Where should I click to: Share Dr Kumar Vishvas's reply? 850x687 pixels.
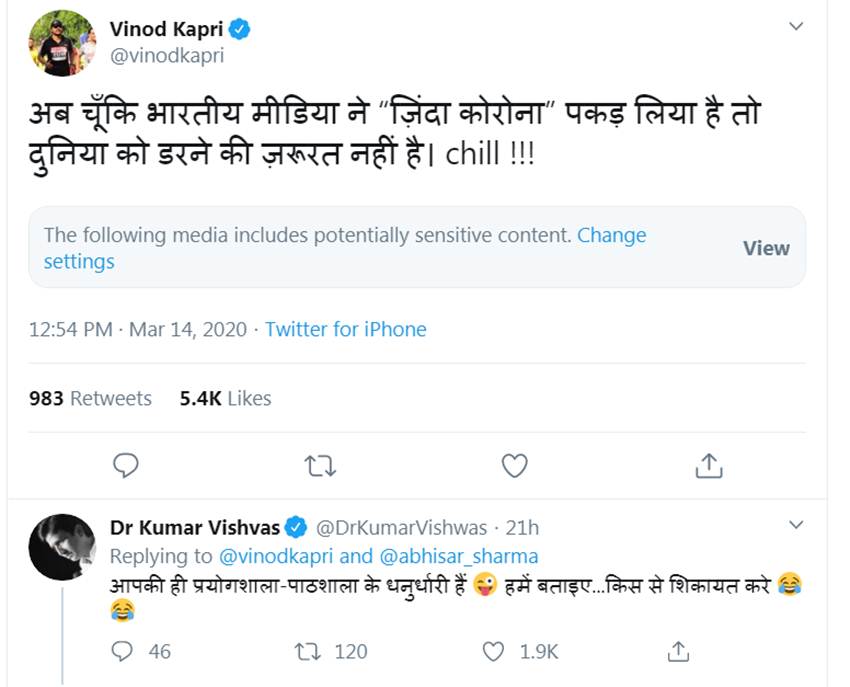click(x=678, y=651)
